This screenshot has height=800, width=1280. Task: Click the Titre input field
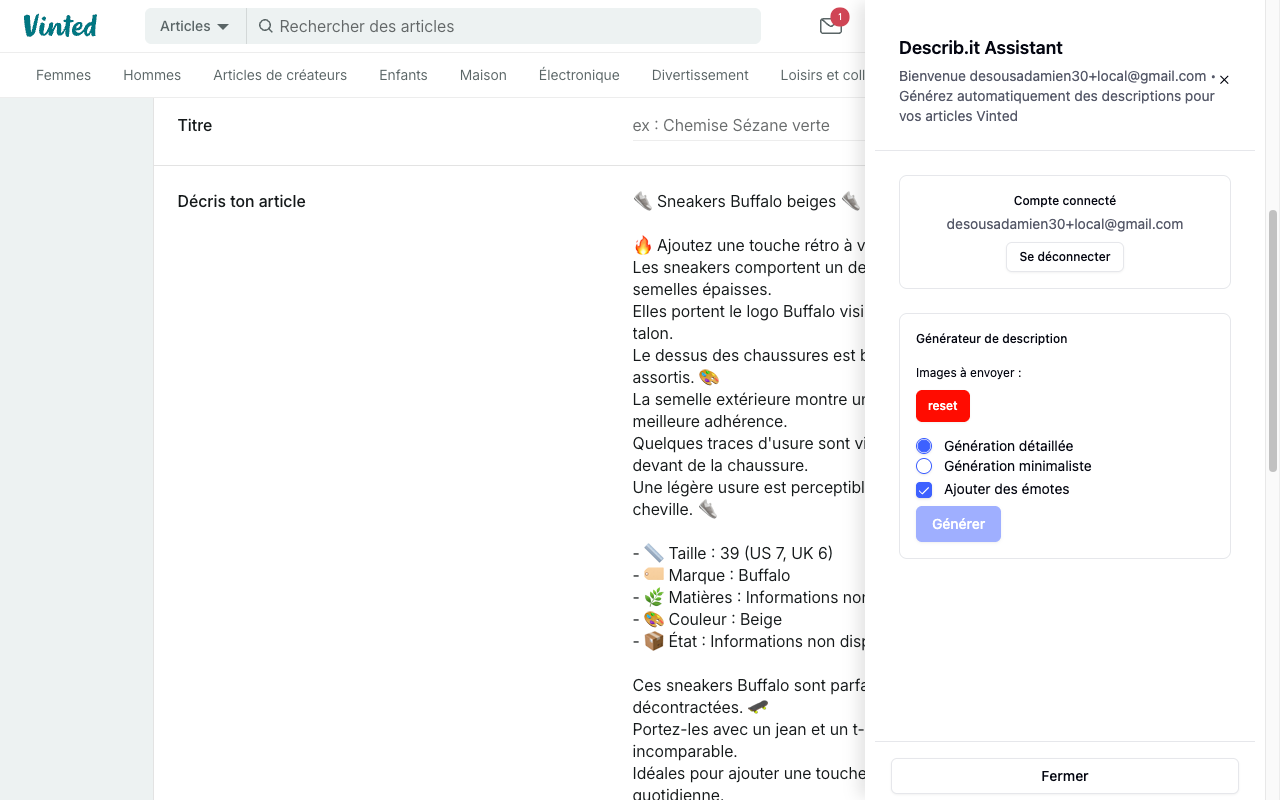click(x=748, y=126)
